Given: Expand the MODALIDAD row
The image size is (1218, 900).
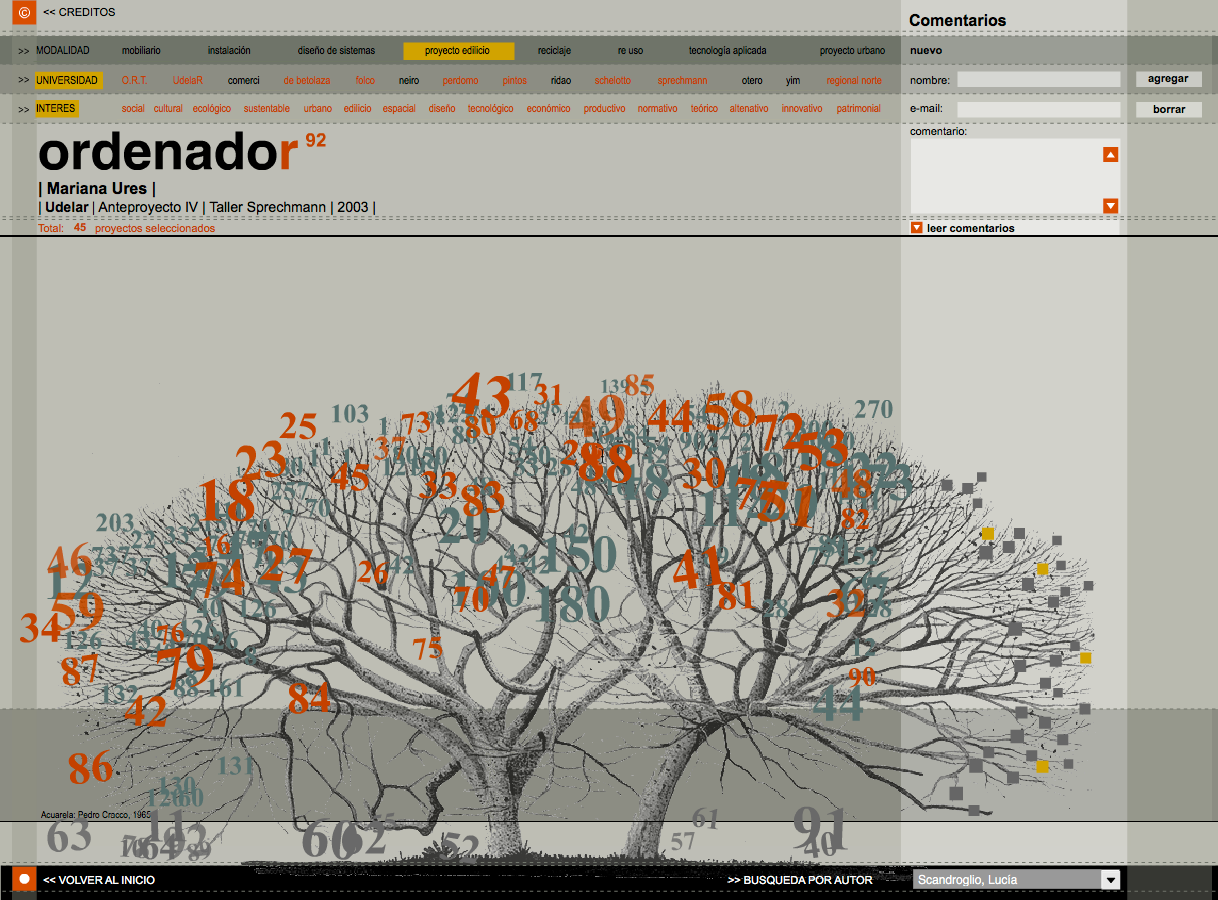Looking at the screenshot, I should click(63, 51).
